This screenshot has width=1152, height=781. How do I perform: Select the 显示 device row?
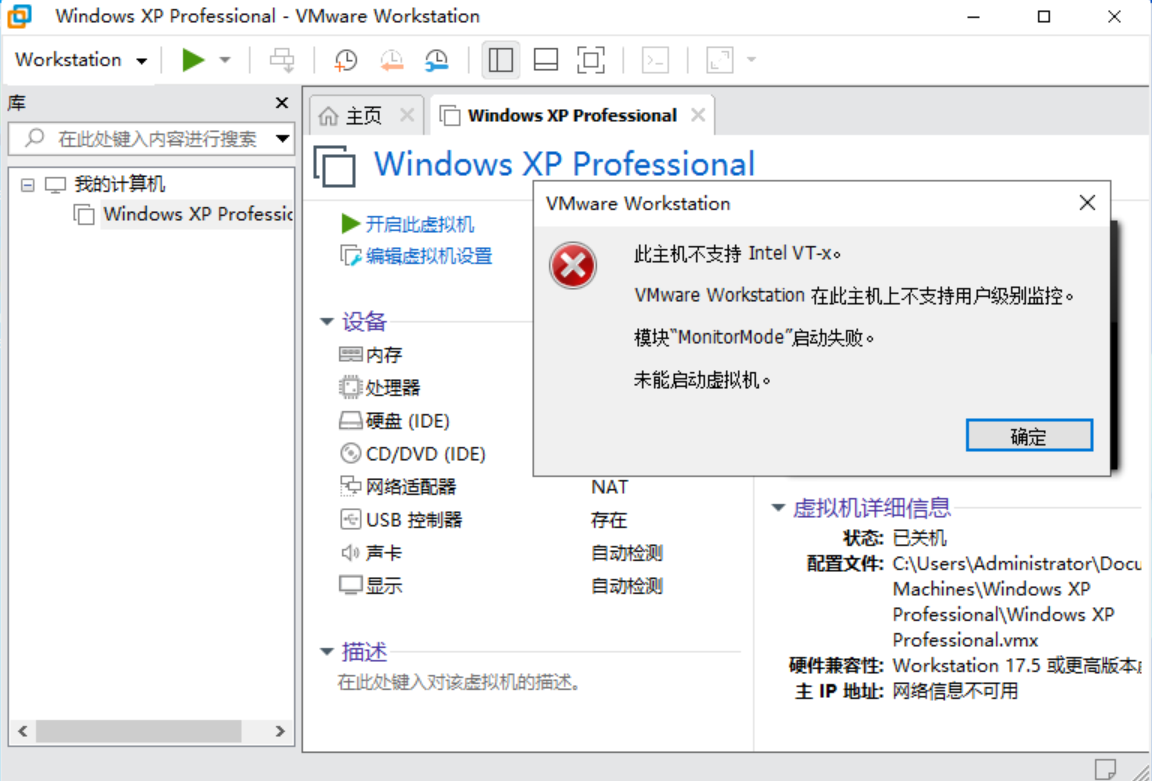pos(371,586)
